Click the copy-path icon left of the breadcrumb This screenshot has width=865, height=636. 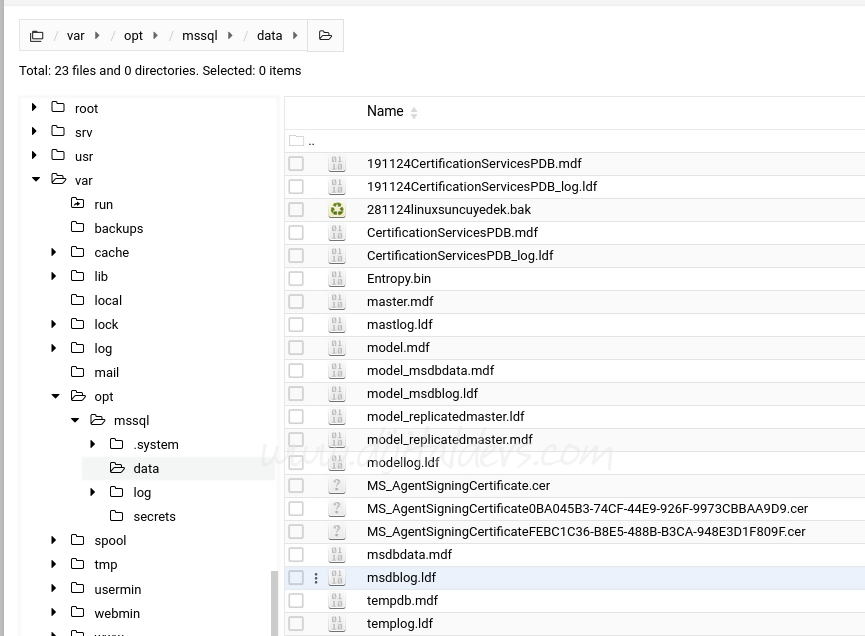37,35
